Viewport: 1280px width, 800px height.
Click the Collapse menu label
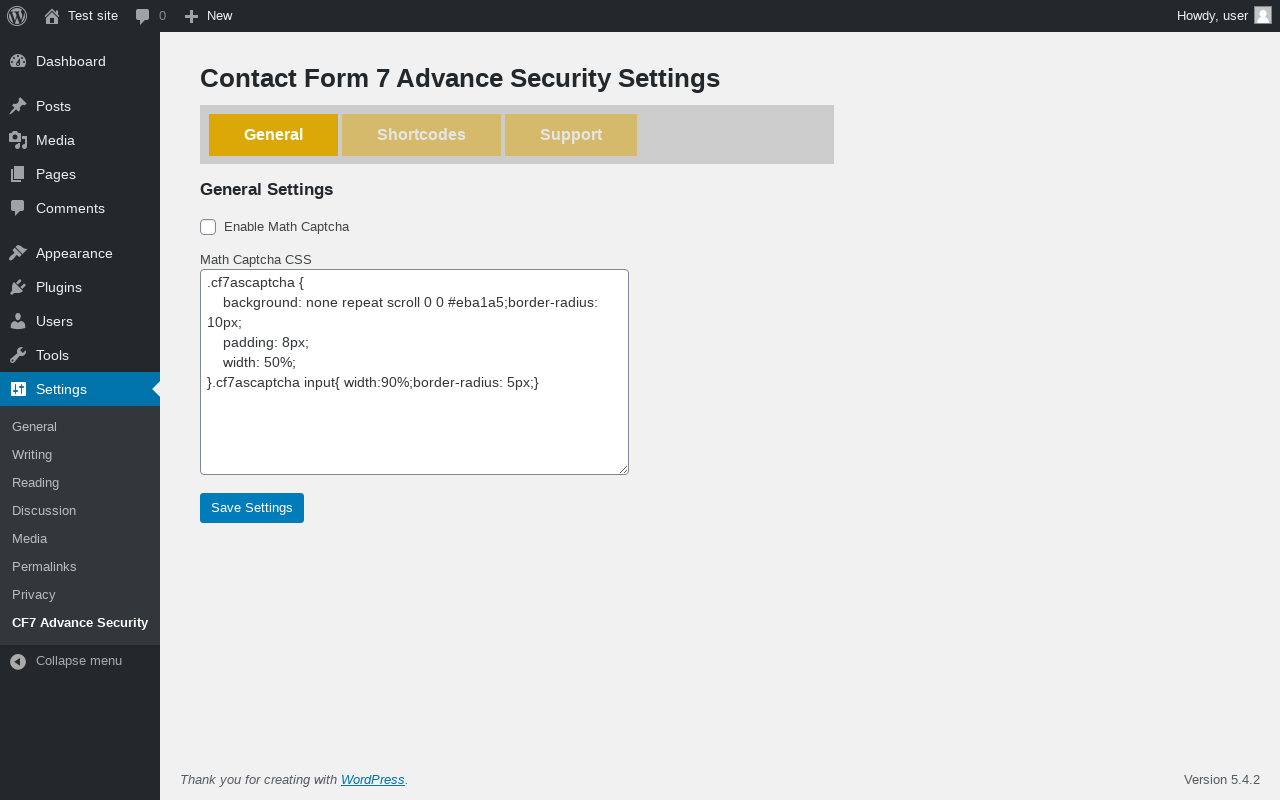click(79, 661)
